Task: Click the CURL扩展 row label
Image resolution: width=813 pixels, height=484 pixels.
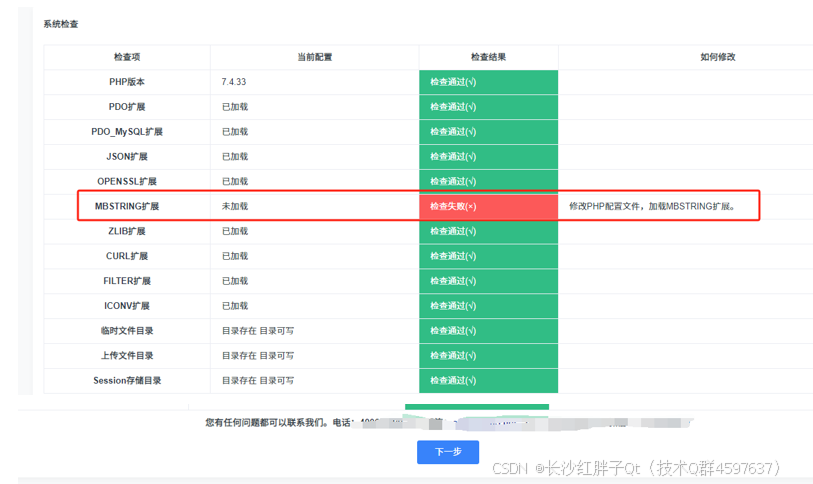Action: (x=127, y=256)
